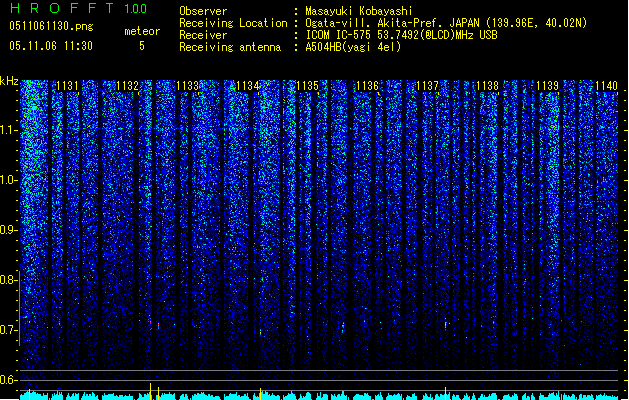Click the Receiving Location field label
629x400 pixels.
click(x=233, y=23)
